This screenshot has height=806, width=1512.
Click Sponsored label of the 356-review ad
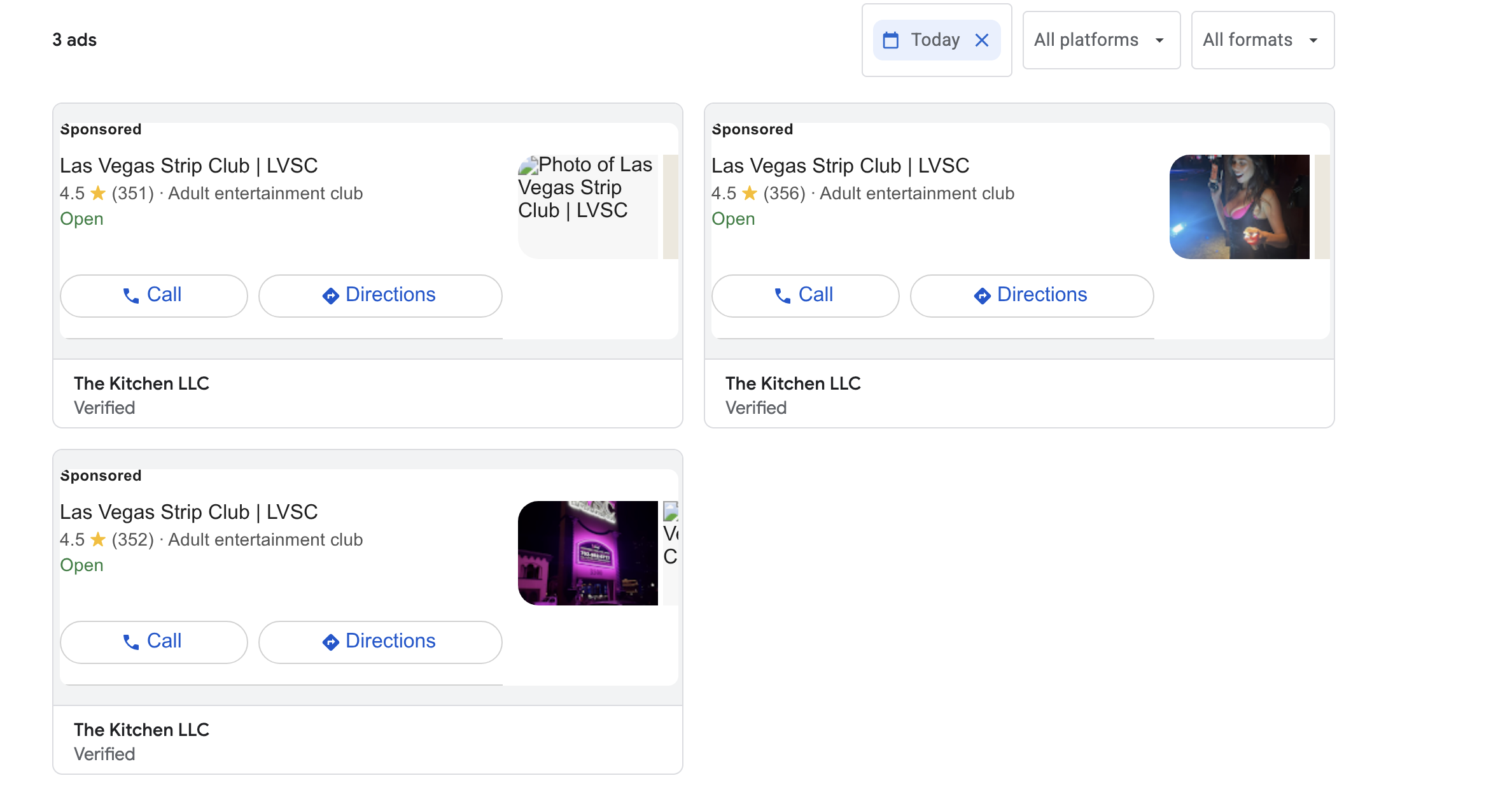pyautogui.click(x=752, y=129)
